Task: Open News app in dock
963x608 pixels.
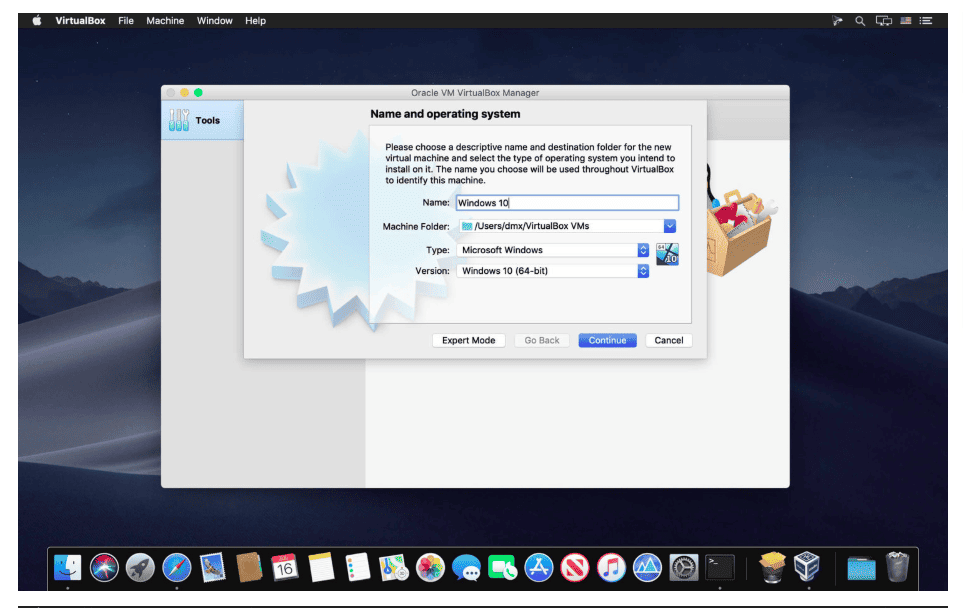Action: click(x=575, y=567)
